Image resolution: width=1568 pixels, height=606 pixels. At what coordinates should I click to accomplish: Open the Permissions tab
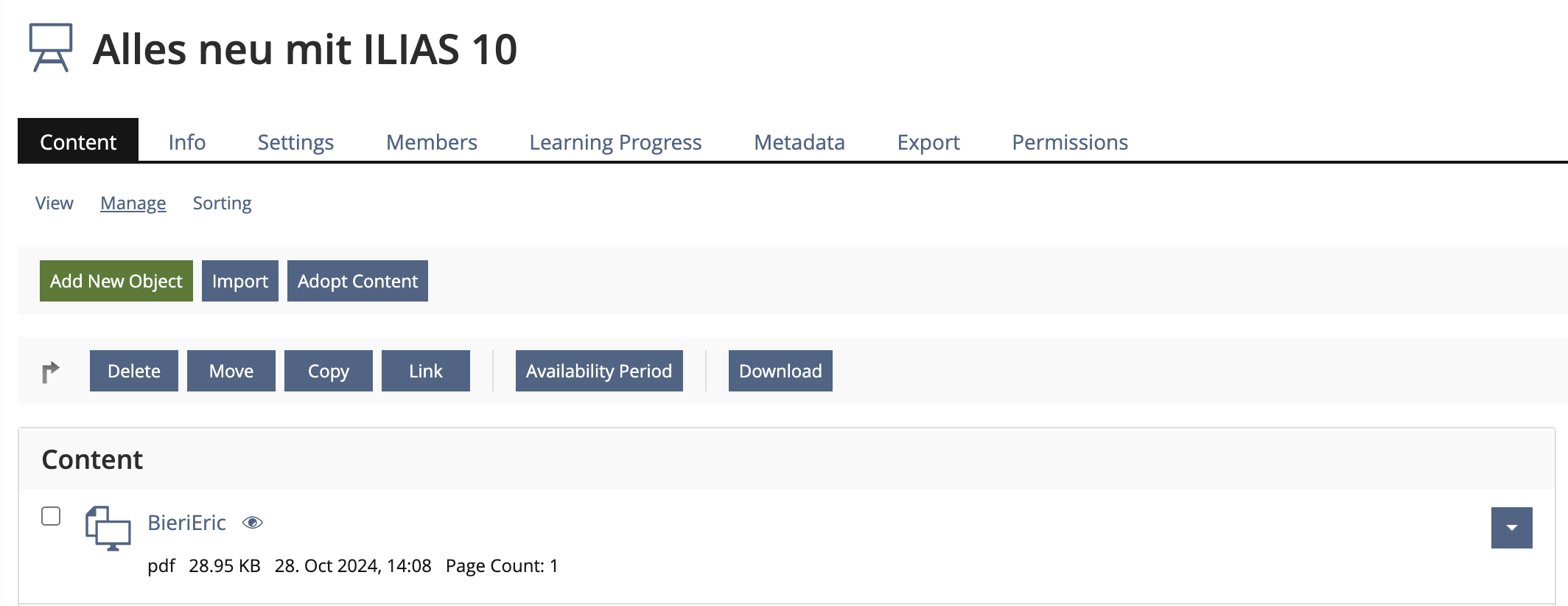point(1070,142)
